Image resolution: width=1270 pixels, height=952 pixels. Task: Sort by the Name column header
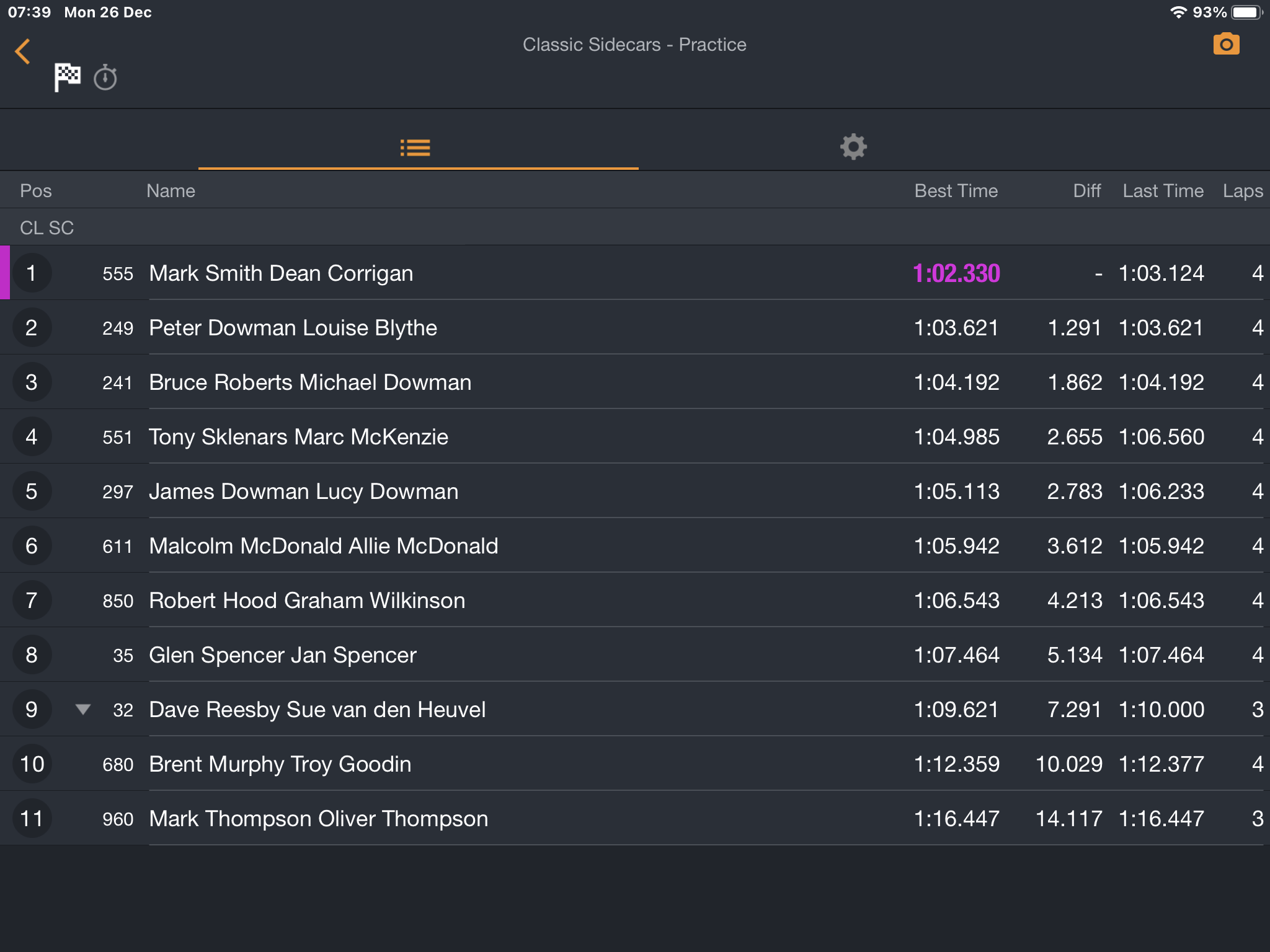tap(171, 191)
